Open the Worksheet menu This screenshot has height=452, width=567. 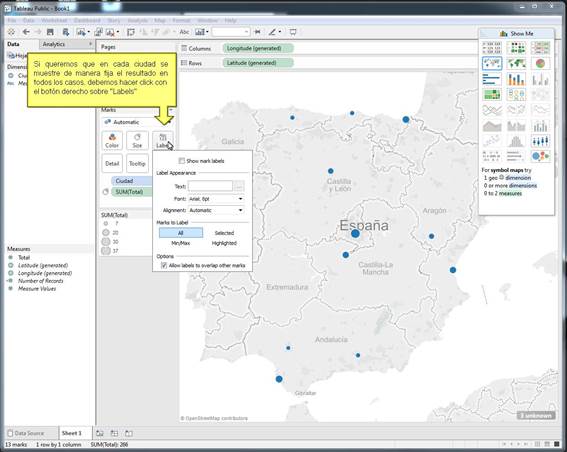54,20
